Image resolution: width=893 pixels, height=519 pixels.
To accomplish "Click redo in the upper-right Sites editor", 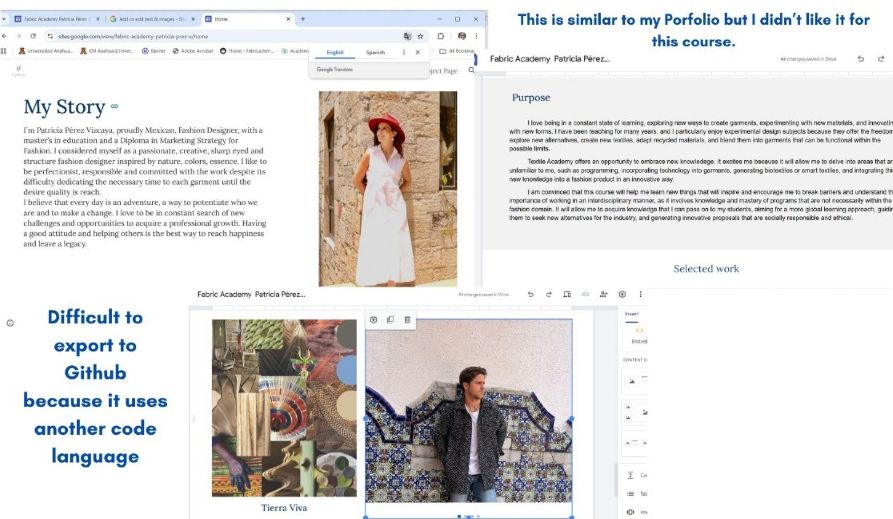I will point(881,59).
